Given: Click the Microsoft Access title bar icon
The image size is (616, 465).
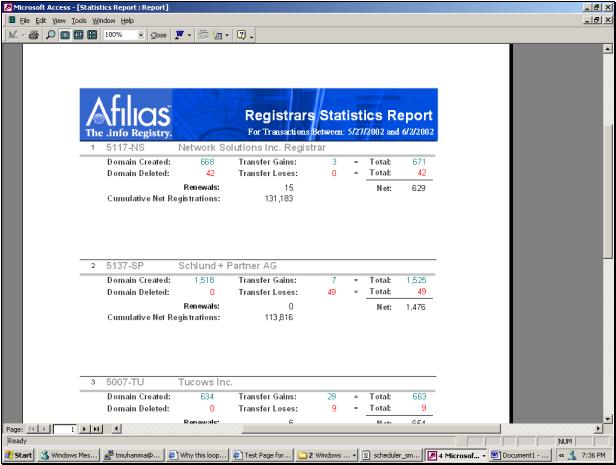Looking at the screenshot, I should coord(8,7).
